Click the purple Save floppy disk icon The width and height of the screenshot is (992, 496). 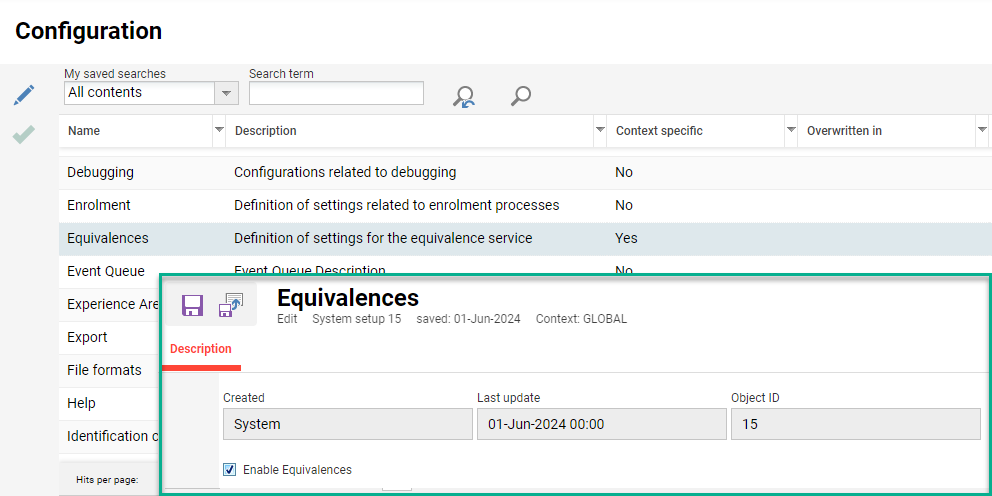point(193,305)
